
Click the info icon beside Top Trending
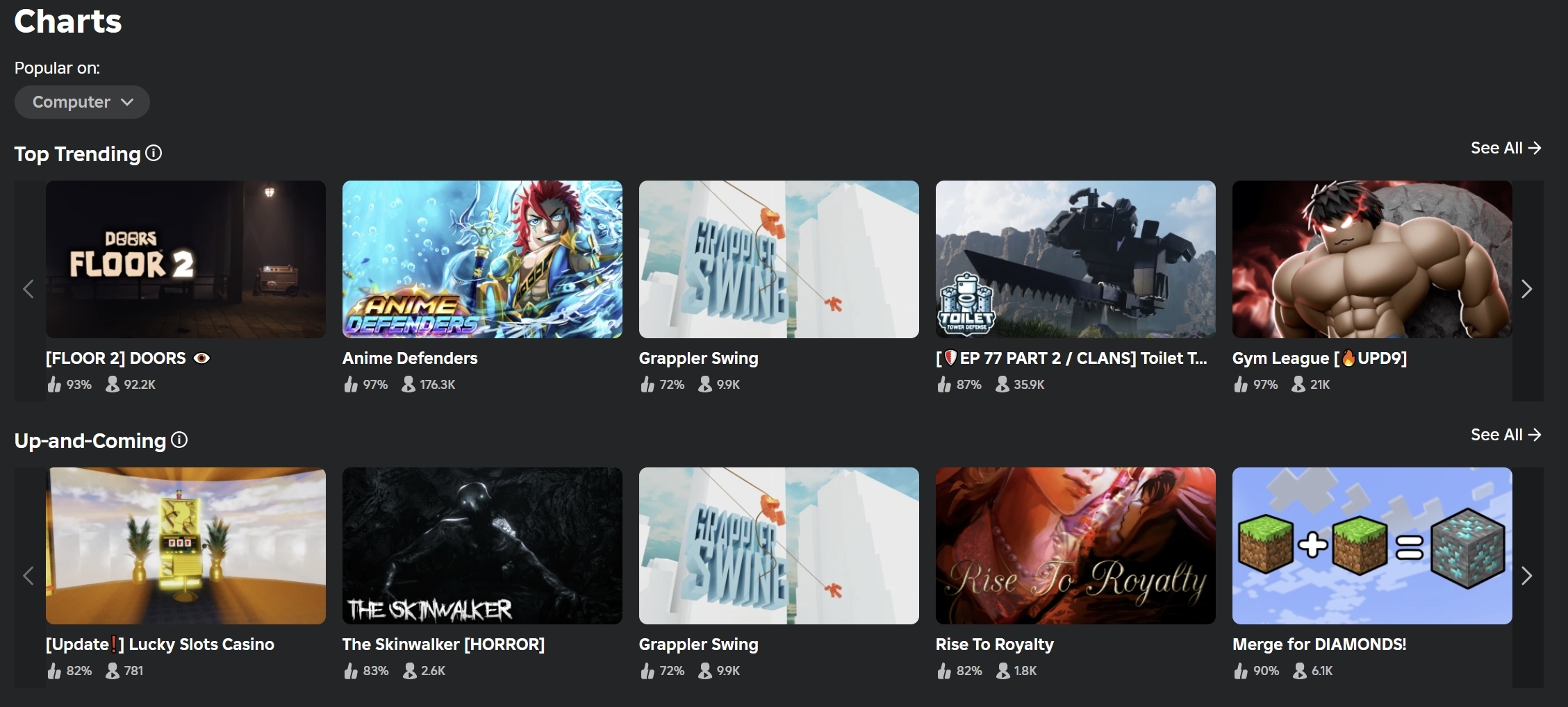pyautogui.click(x=154, y=153)
